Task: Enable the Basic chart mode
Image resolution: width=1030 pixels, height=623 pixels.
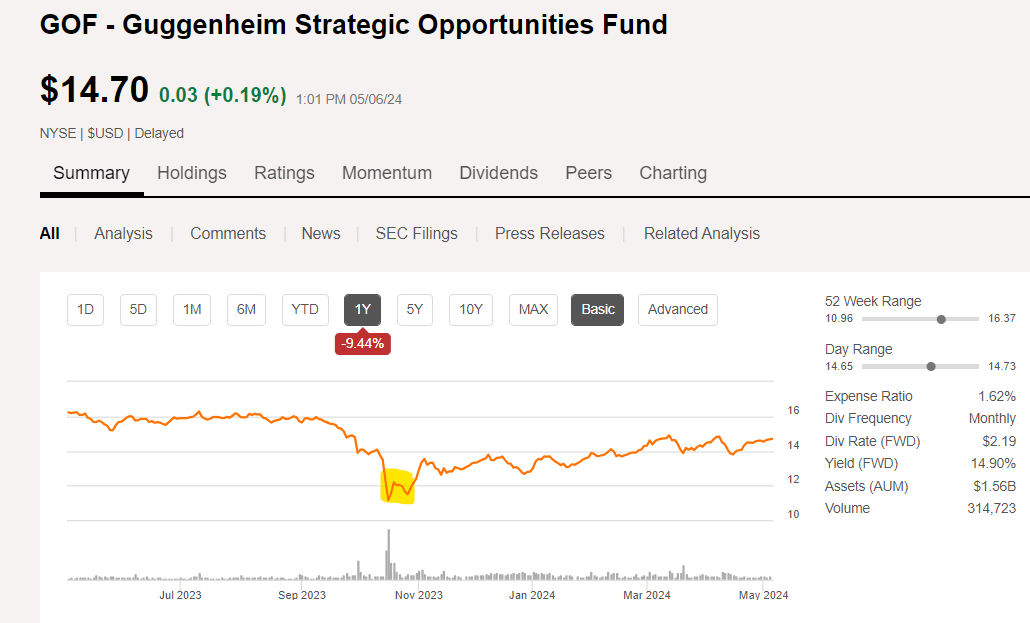Action: point(597,310)
